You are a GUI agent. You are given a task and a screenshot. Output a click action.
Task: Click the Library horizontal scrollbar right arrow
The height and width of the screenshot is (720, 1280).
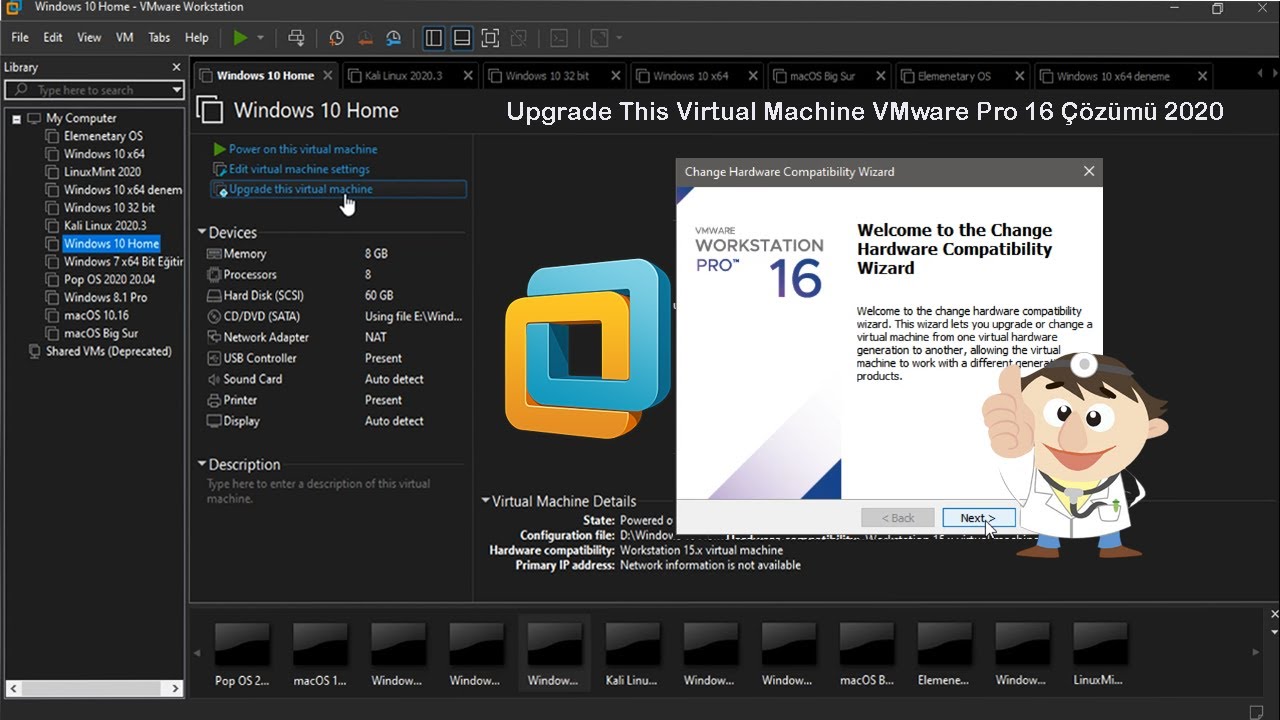[176, 689]
